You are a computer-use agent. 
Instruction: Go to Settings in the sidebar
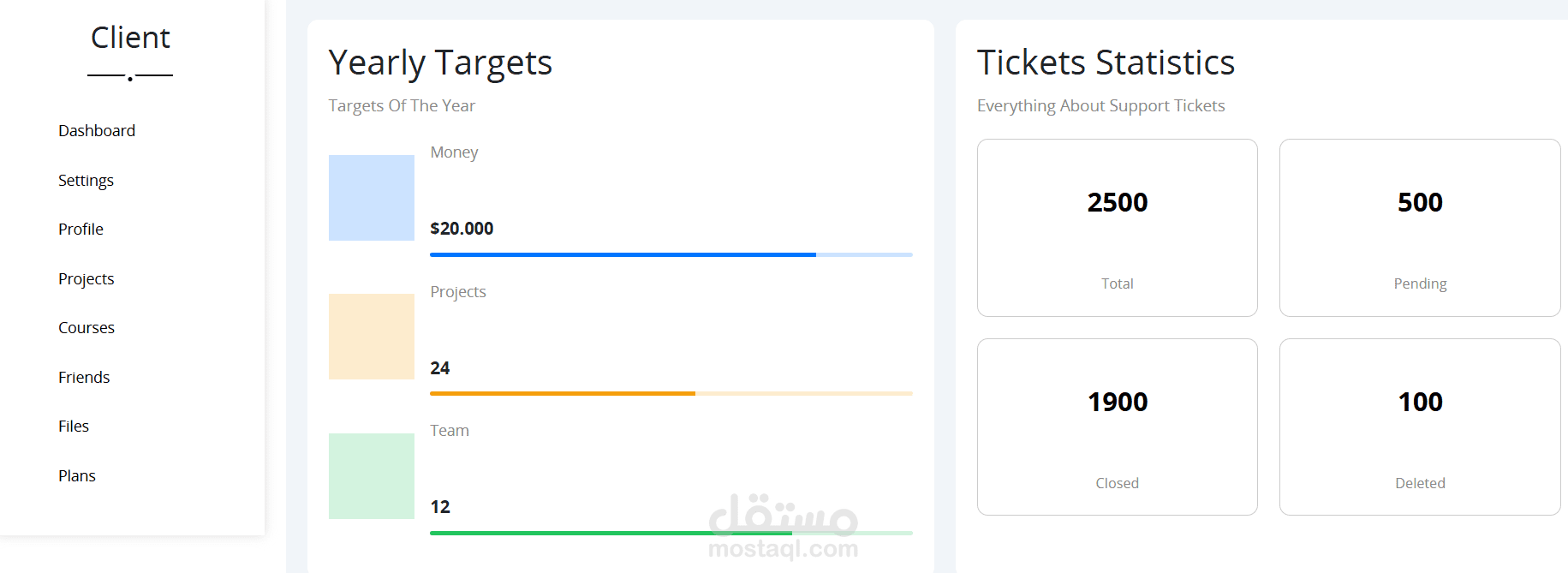pos(86,181)
